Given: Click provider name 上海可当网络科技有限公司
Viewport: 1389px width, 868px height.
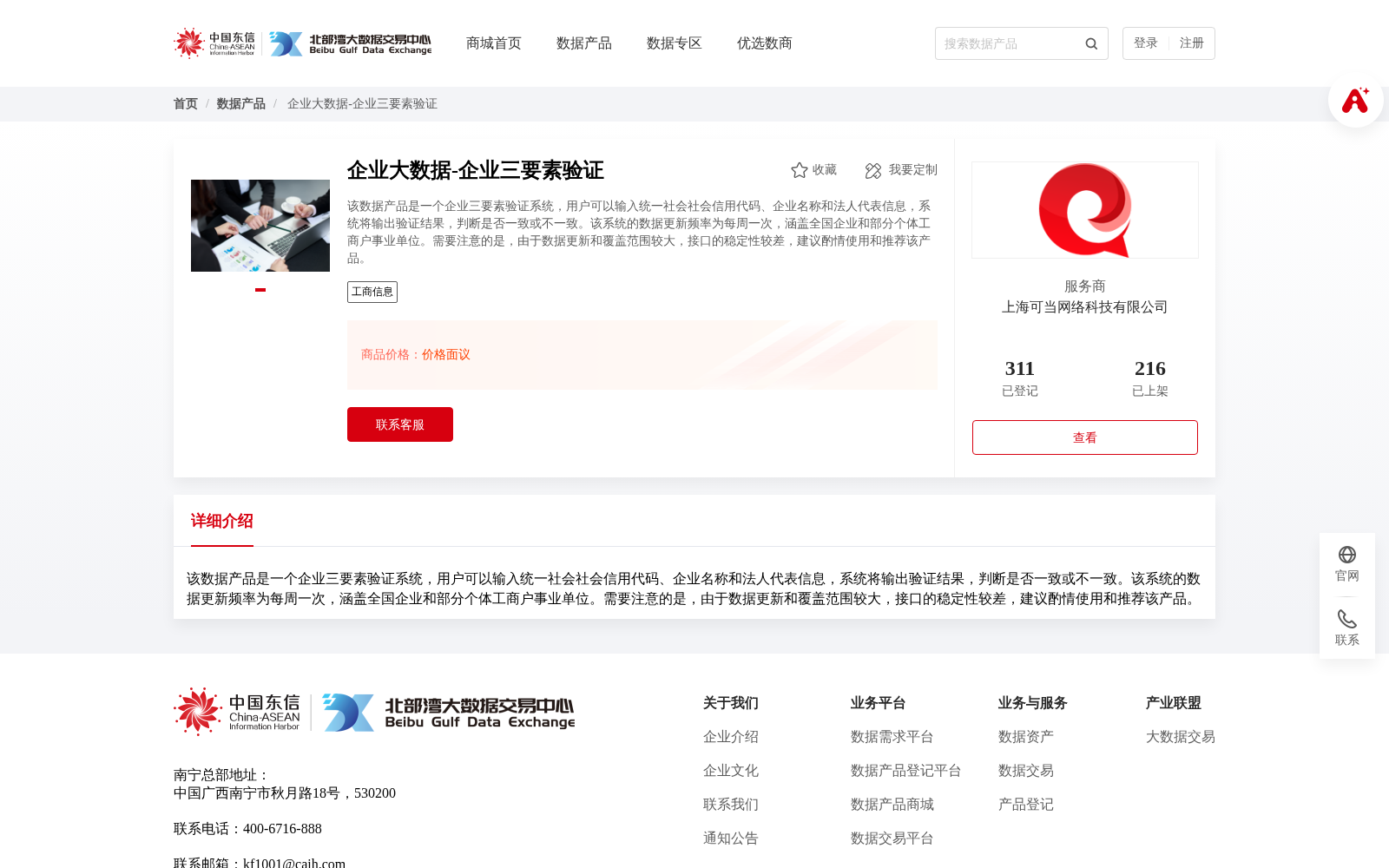Looking at the screenshot, I should coord(1085,307).
